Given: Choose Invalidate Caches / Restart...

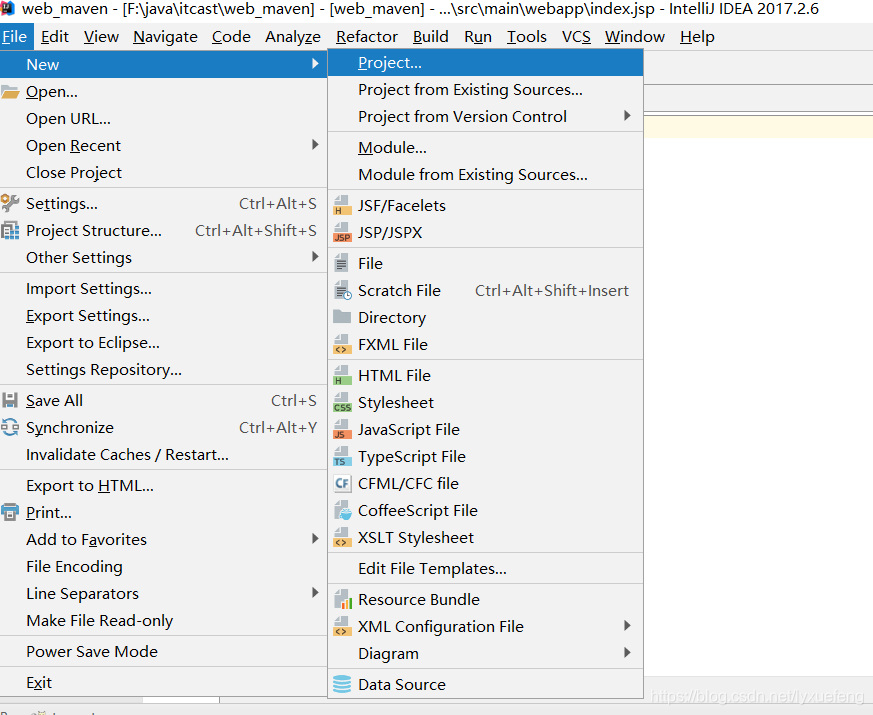Looking at the screenshot, I should pyautogui.click(x=163, y=454).
